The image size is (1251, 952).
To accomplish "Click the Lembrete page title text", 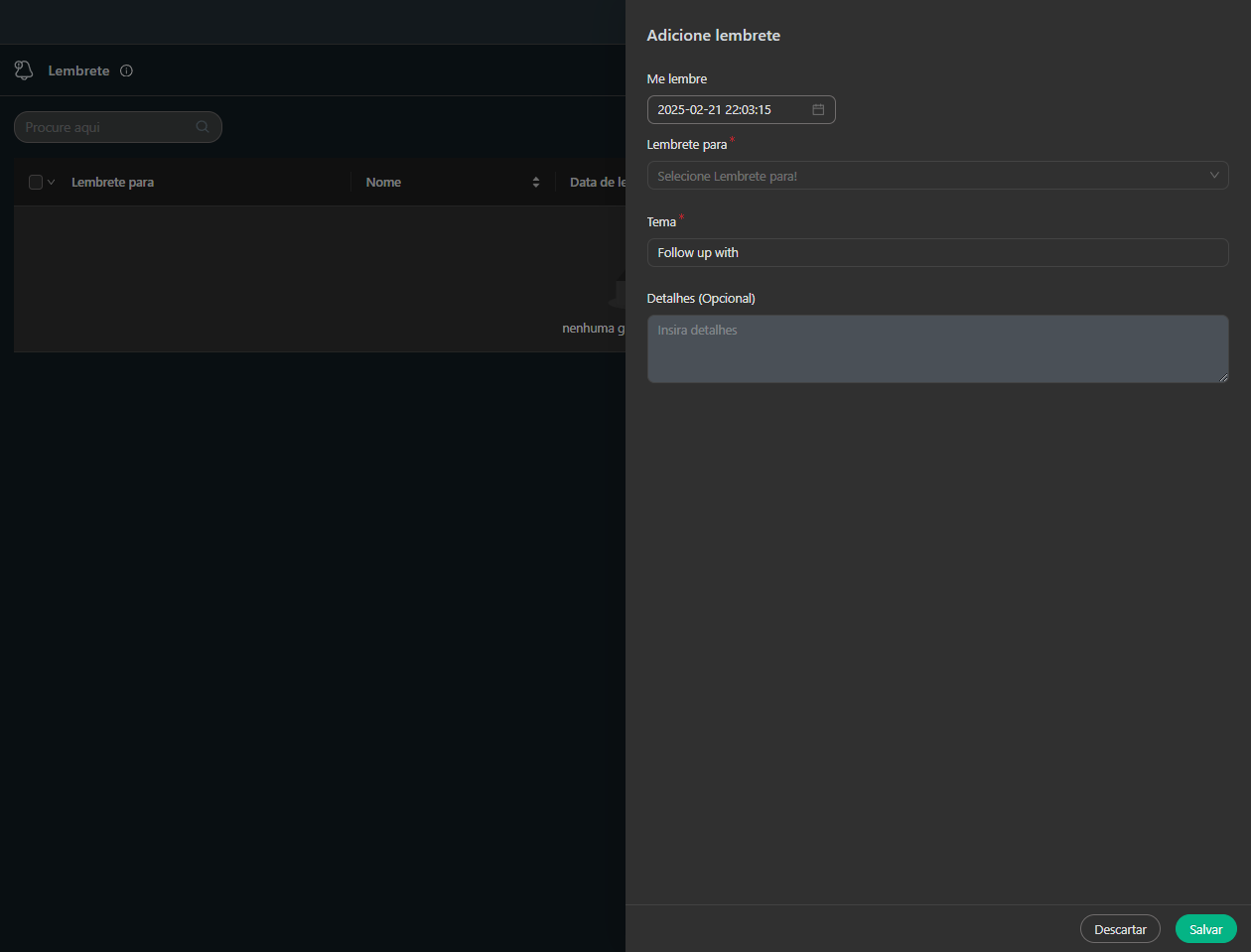I will click(78, 71).
